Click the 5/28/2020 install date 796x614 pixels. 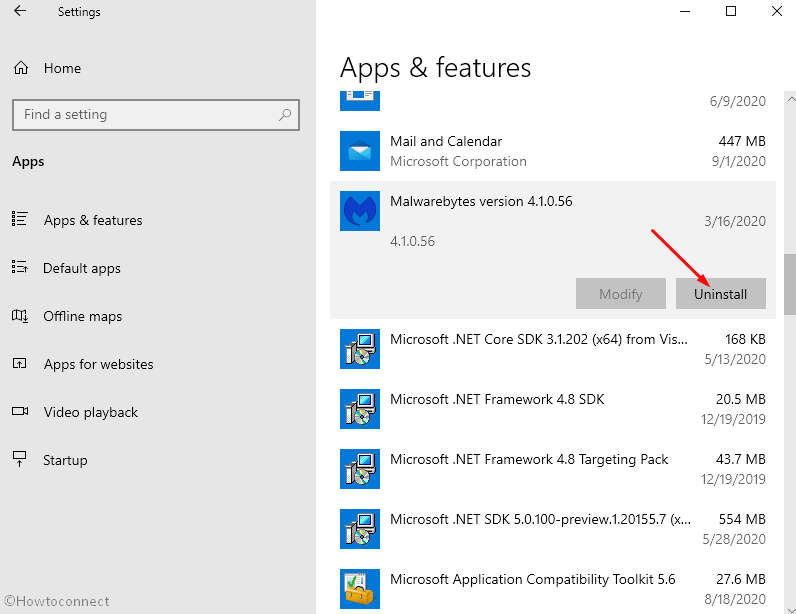[x=734, y=539]
